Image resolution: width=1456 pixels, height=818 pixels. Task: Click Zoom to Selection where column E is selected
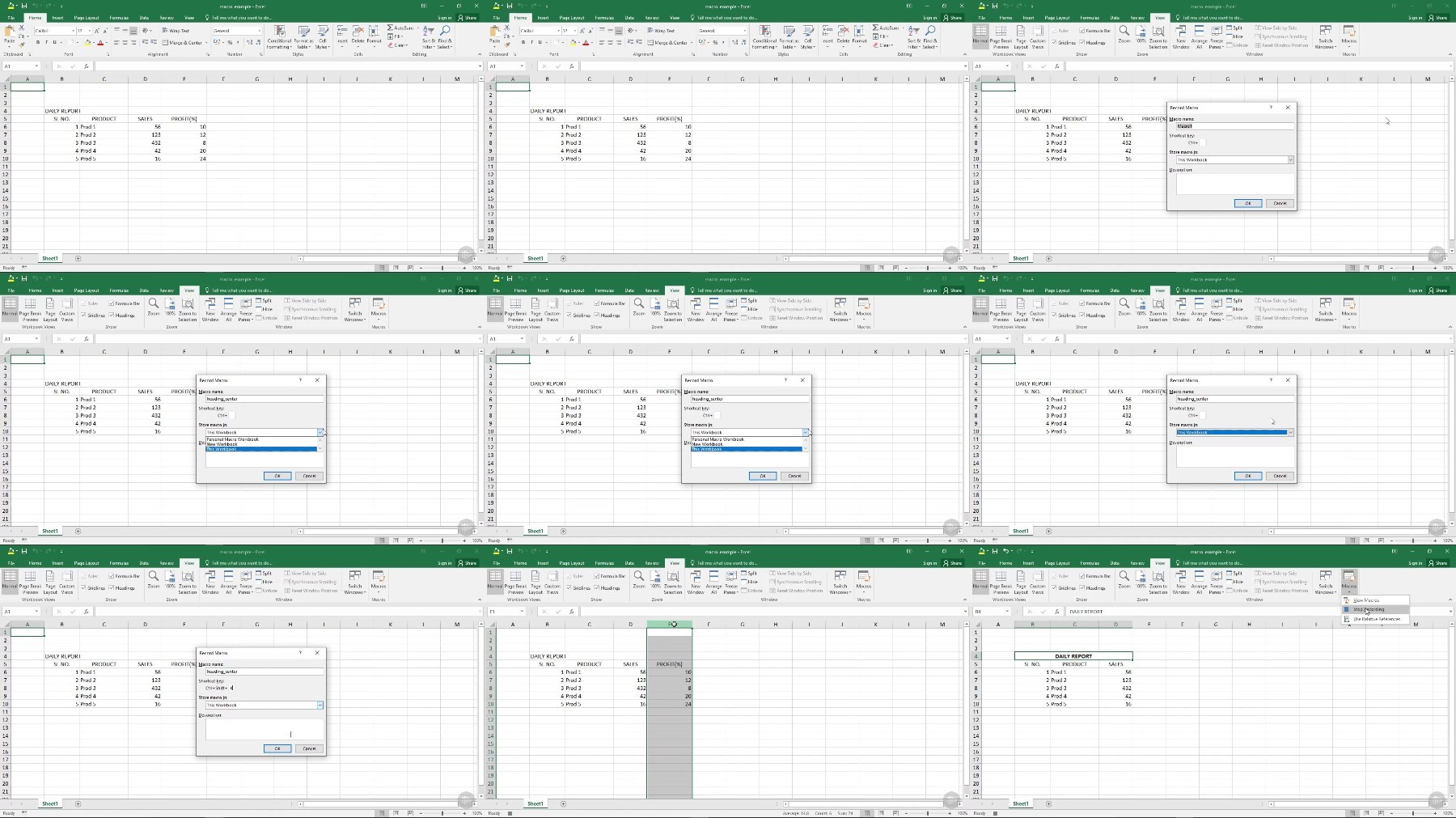[x=673, y=582]
